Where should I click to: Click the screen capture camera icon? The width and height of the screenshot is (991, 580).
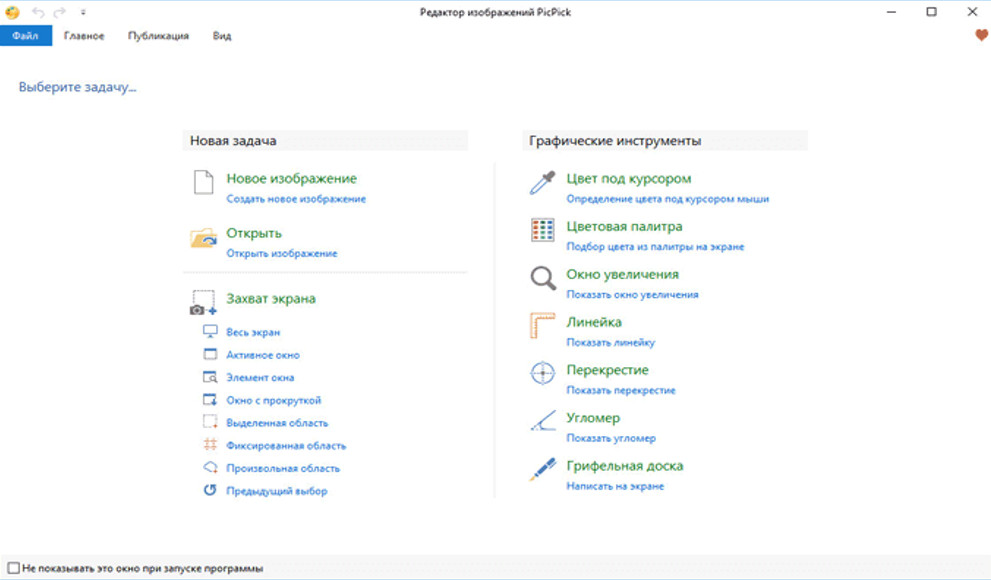pos(204,303)
